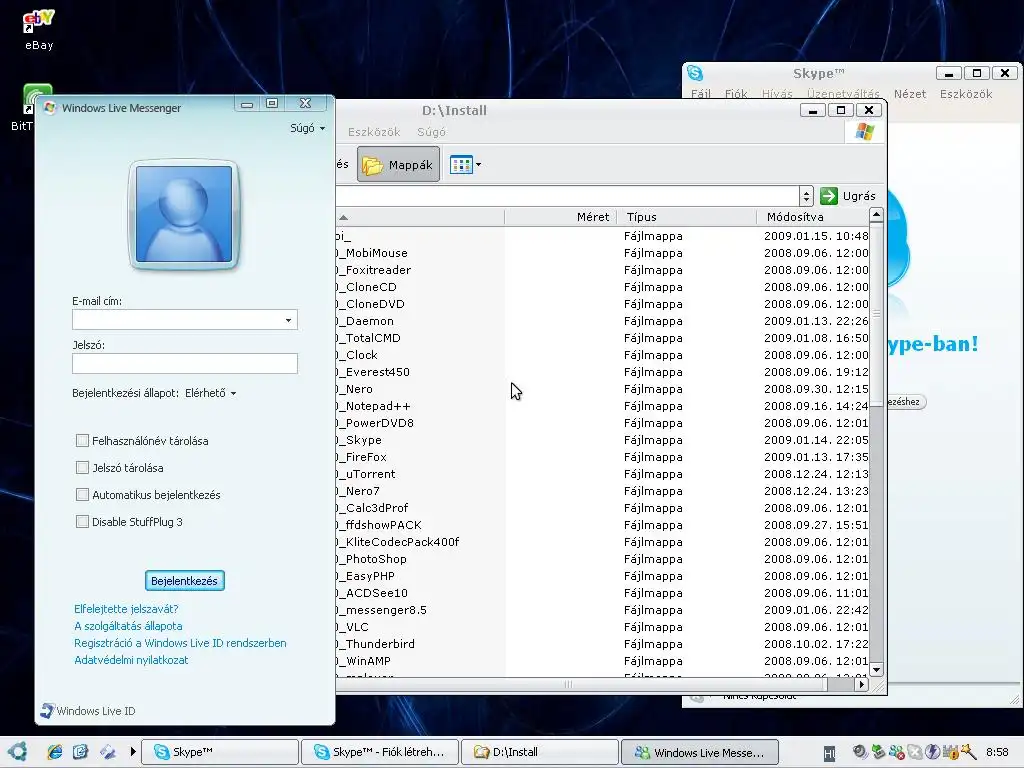This screenshot has width=1024, height=768.
Task: Switch to D:\Install taskbar button
Action: tap(540, 752)
